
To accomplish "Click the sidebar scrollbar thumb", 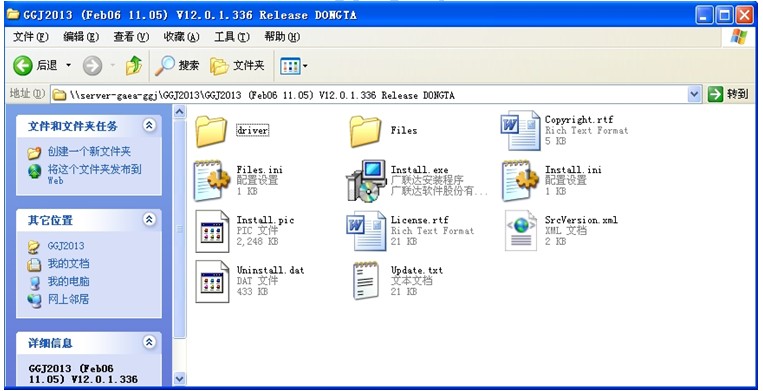I will [x=180, y=229].
